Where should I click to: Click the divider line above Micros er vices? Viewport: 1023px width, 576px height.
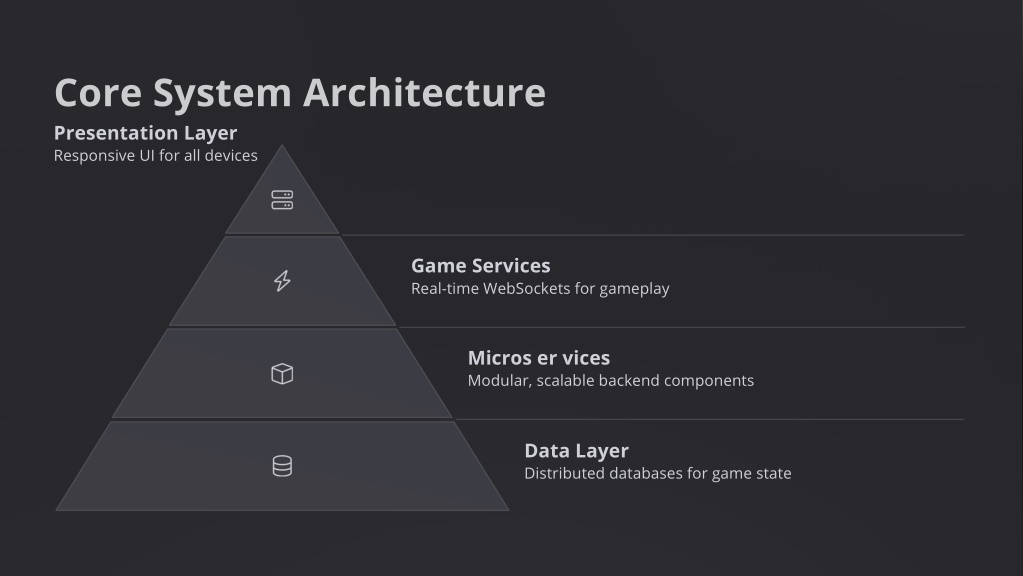[681, 327]
